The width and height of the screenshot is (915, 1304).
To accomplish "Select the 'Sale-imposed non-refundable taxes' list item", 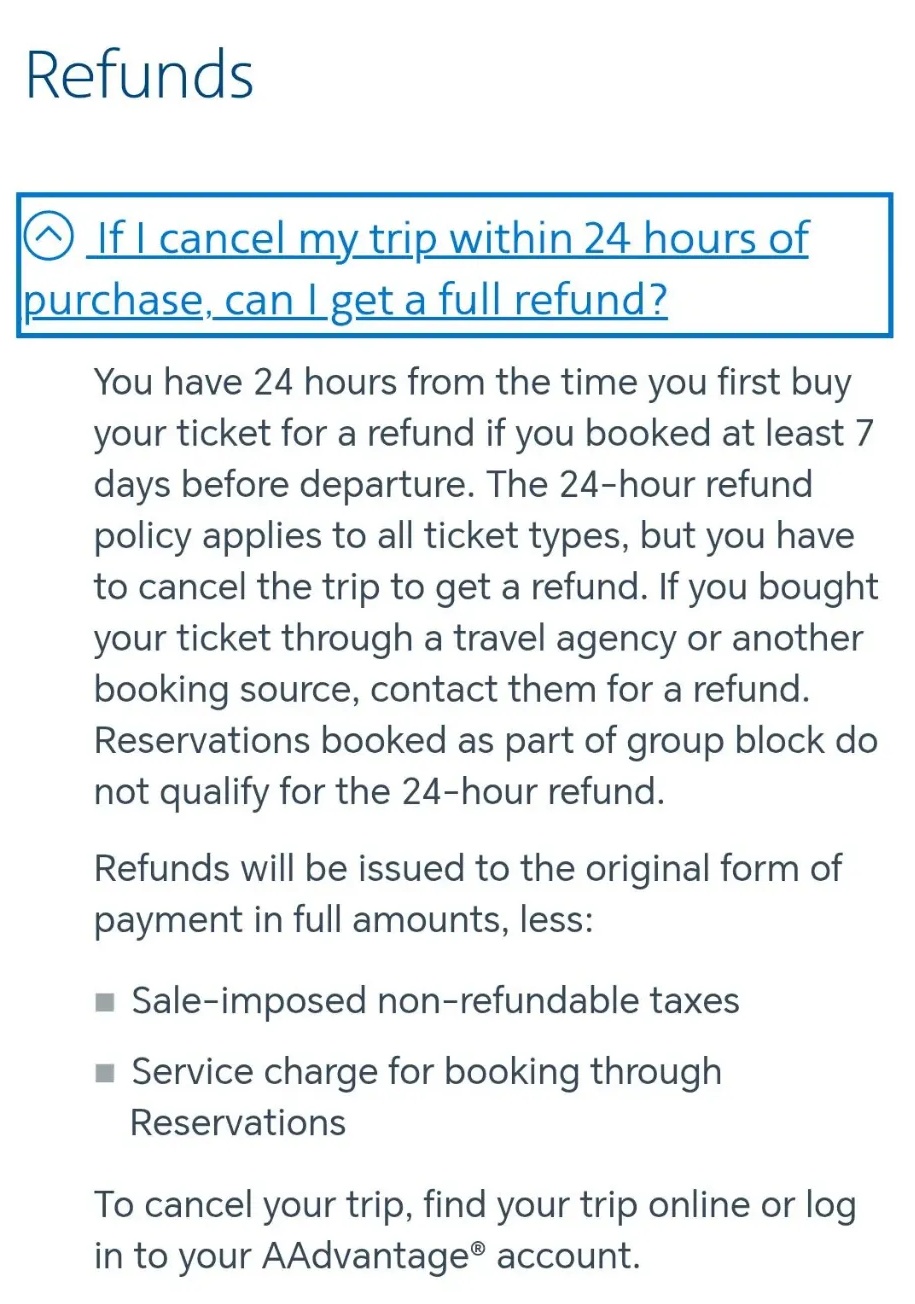I will (x=435, y=1001).
